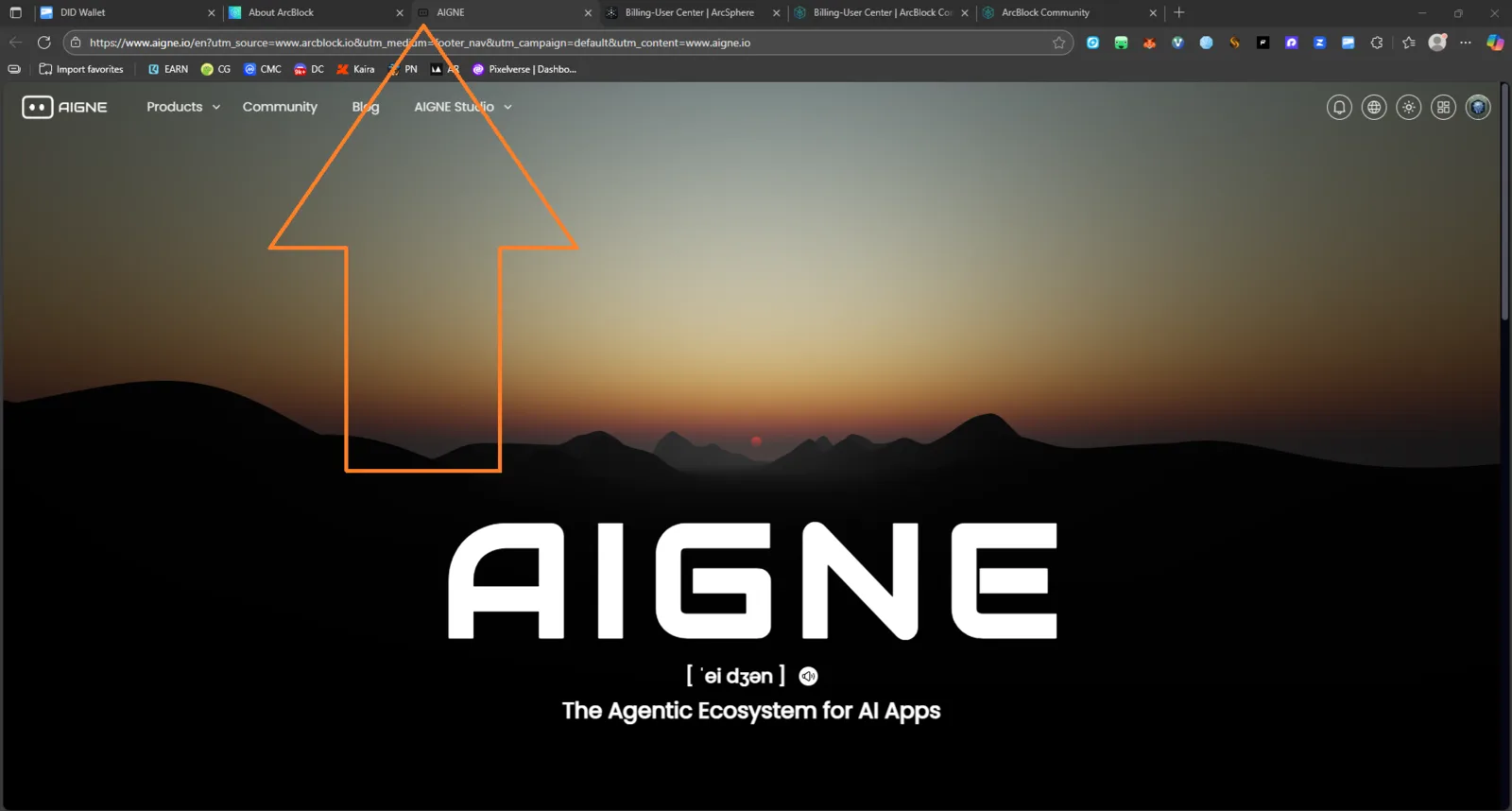Close the DID Wallet tab

(211, 13)
